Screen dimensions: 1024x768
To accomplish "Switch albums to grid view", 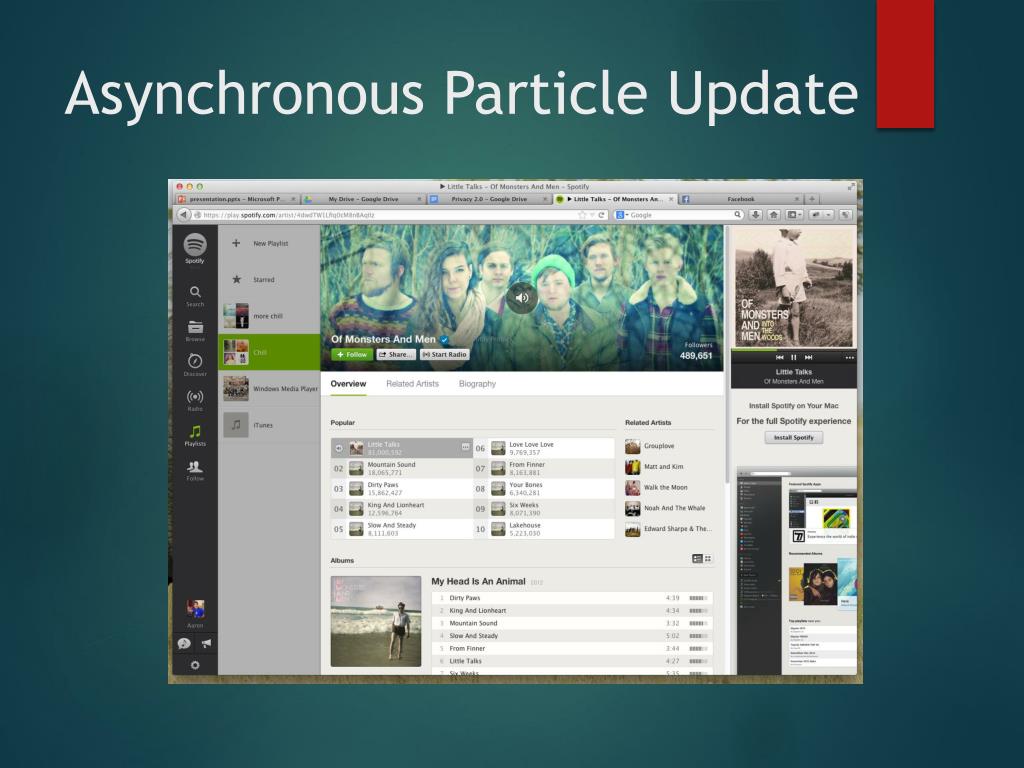I will (x=708, y=558).
